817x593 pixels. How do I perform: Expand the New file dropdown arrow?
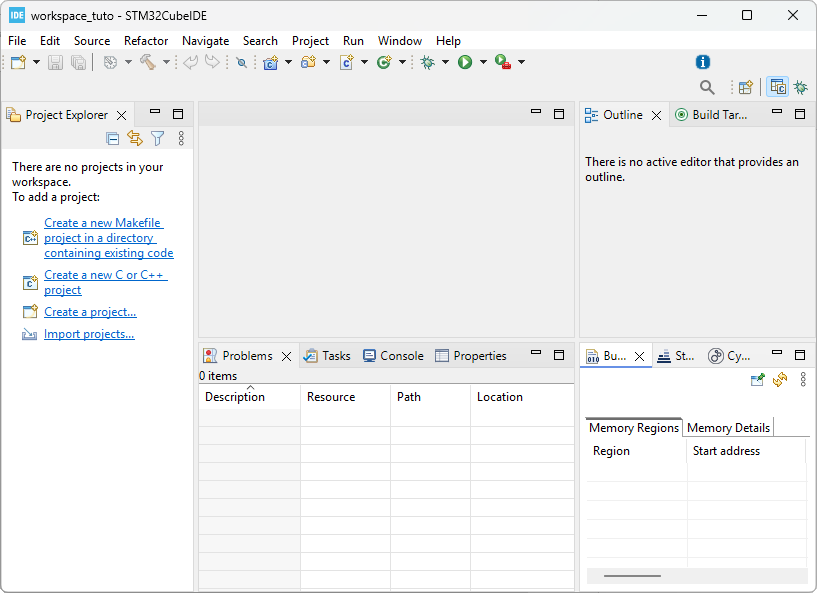pos(37,62)
